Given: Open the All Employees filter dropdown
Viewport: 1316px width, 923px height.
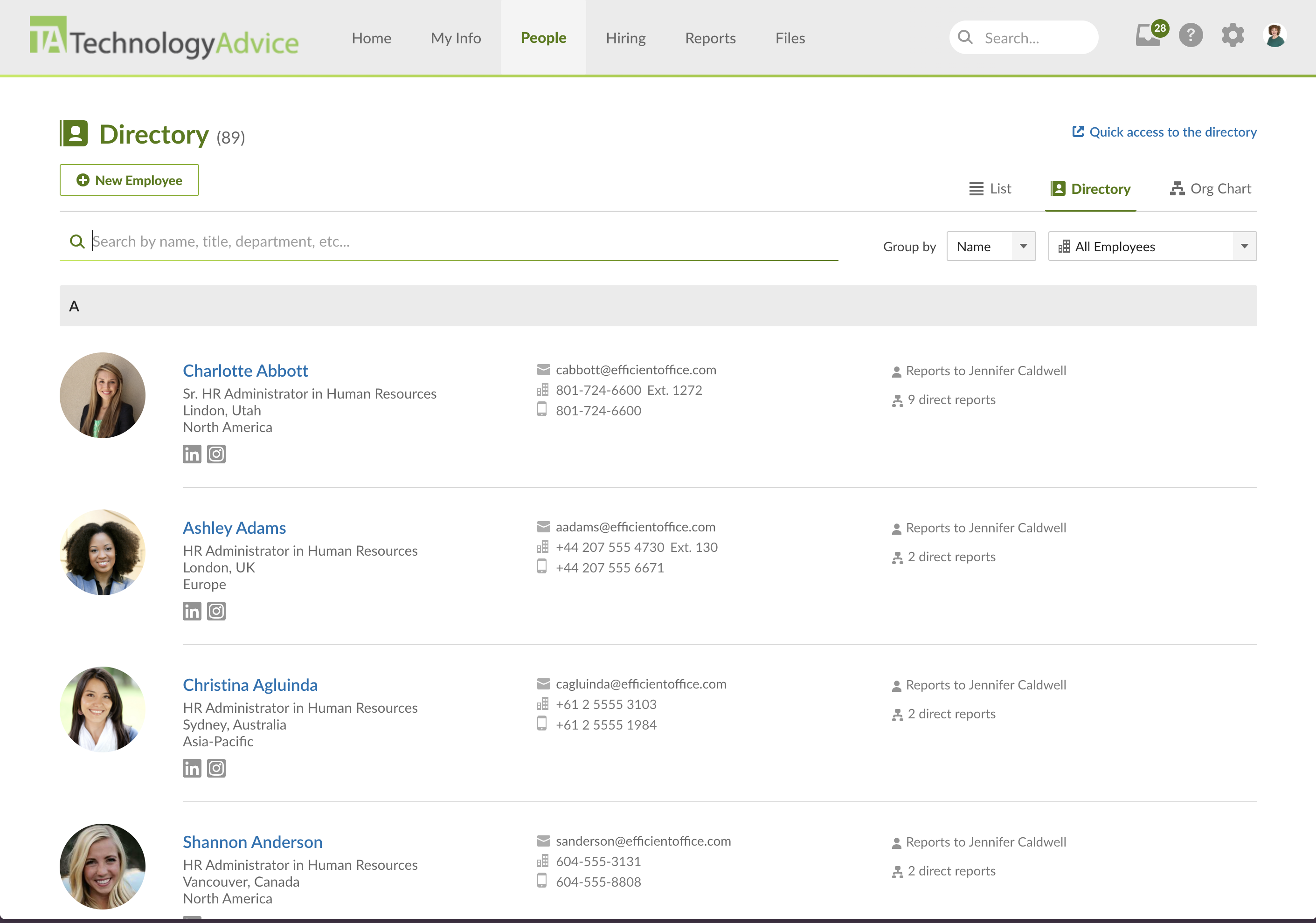Looking at the screenshot, I should (1152, 246).
